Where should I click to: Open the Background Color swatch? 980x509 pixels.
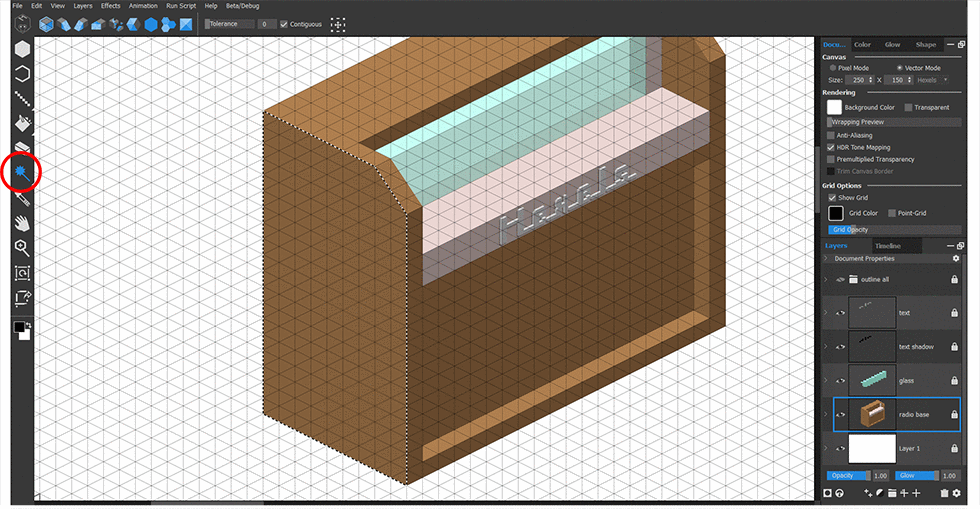(834, 107)
